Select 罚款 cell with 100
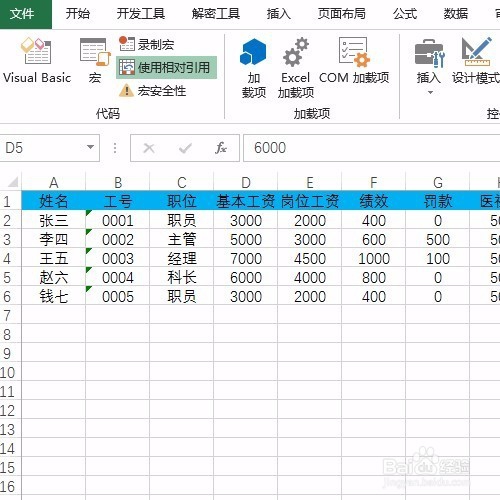 (x=438, y=258)
